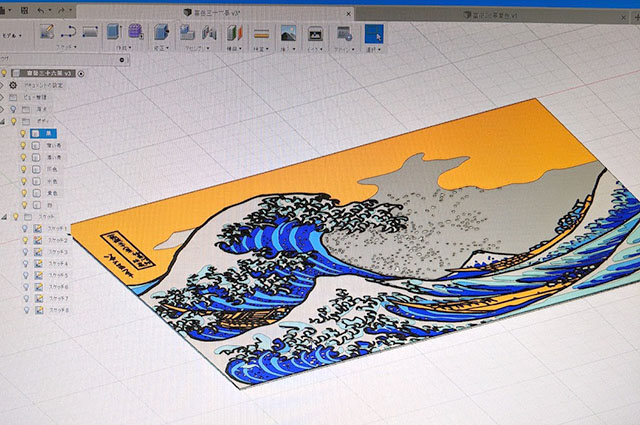This screenshot has height=425, width=640.
Task: Open the purple Create Form icon
Action: (x=136, y=32)
